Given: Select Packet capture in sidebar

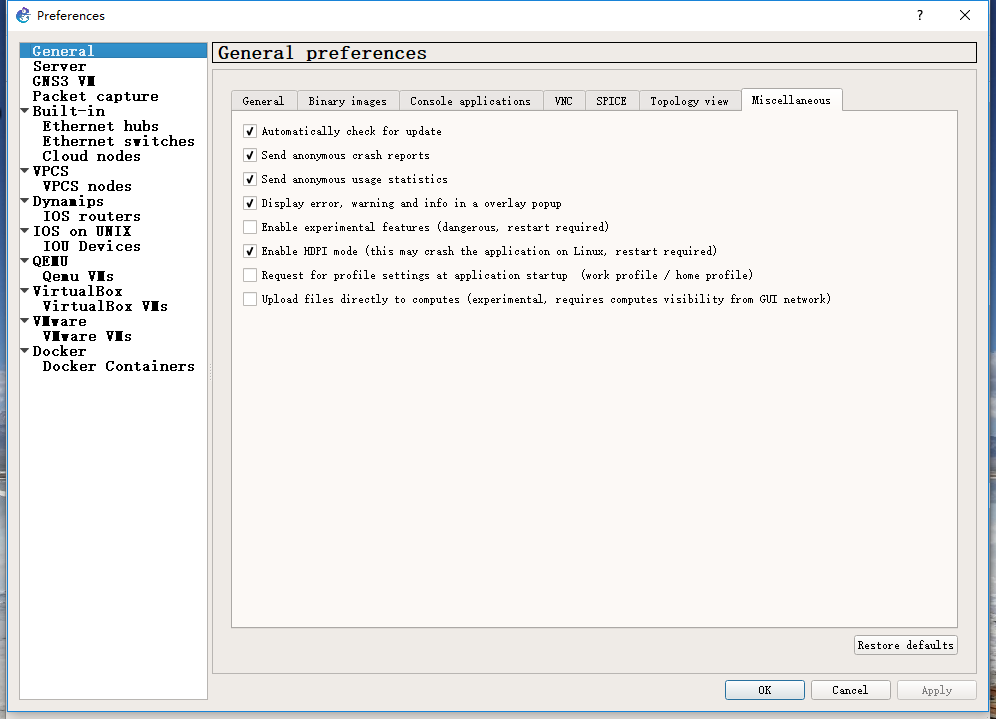Looking at the screenshot, I should pyautogui.click(x=95, y=96).
